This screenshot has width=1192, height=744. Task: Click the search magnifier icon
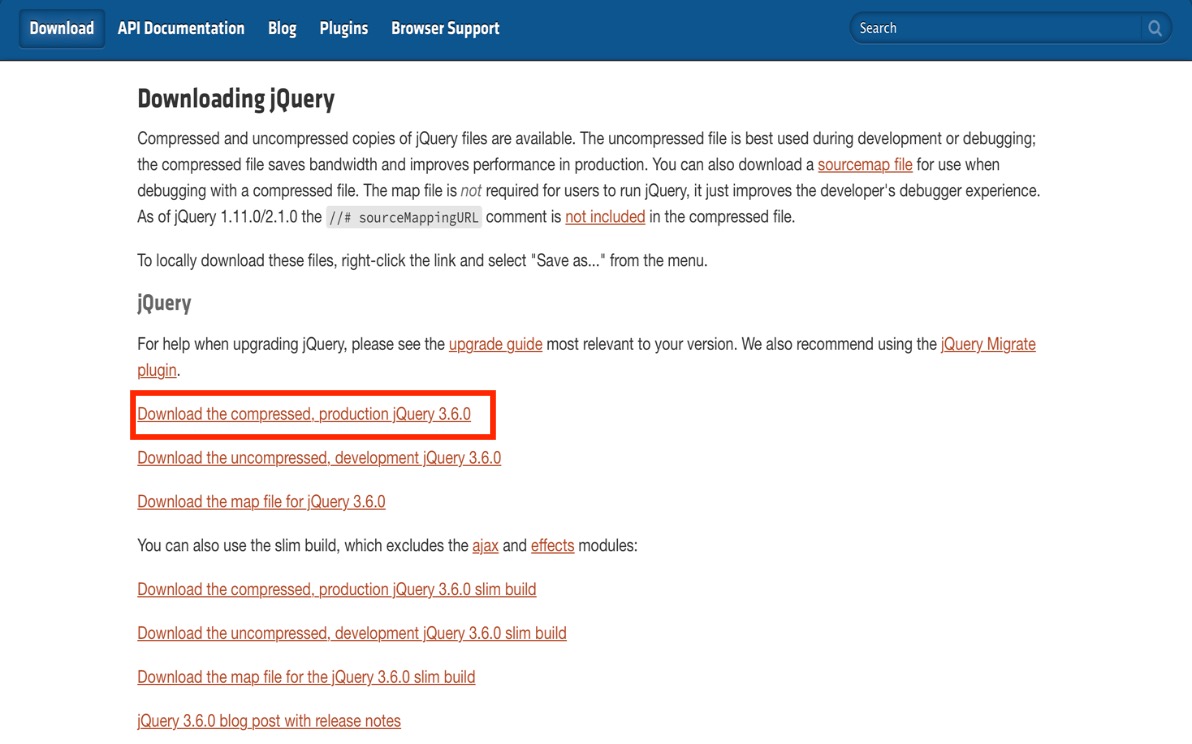[1155, 28]
